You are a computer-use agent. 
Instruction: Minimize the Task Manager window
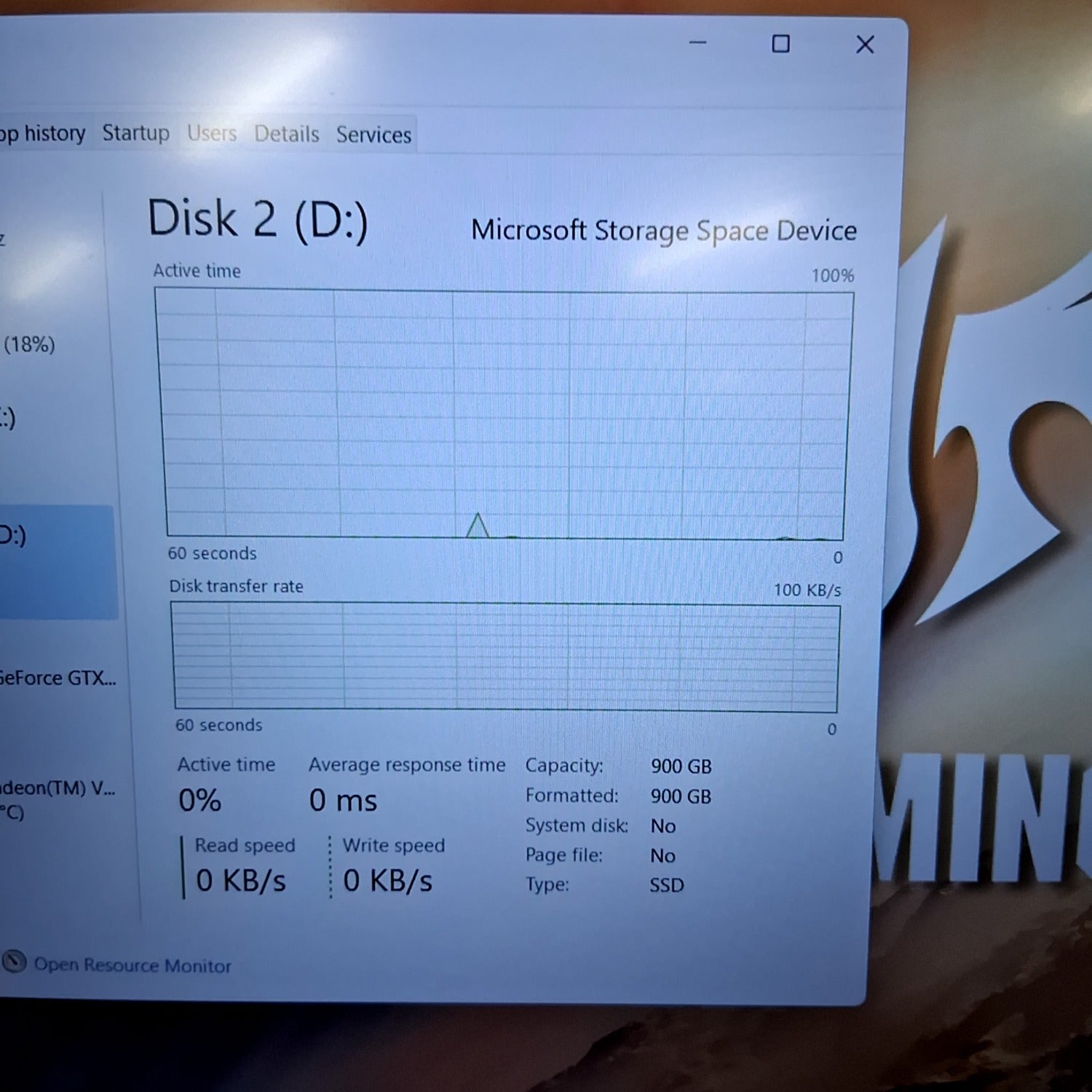point(697,43)
